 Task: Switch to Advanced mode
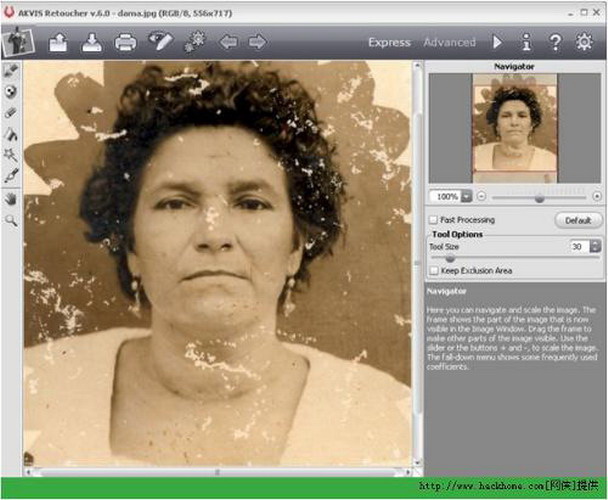[x=449, y=42]
